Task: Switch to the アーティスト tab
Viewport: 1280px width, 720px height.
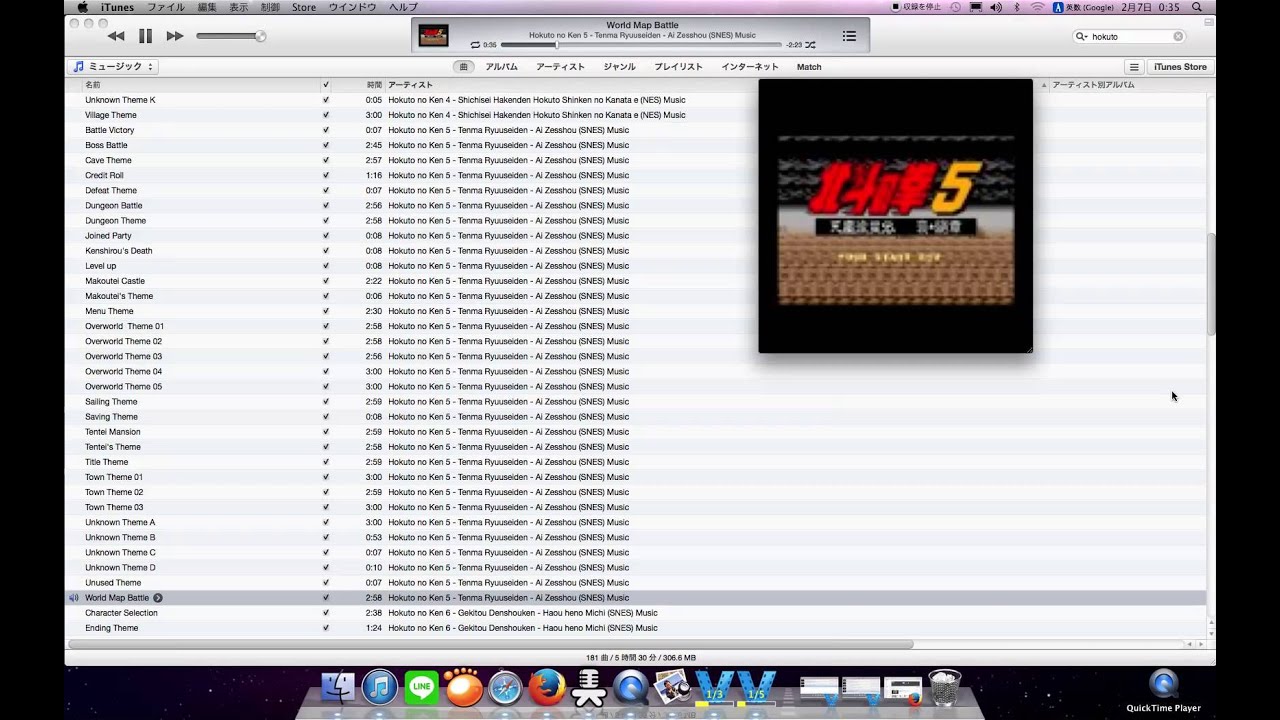Action: (x=560, y=67)
